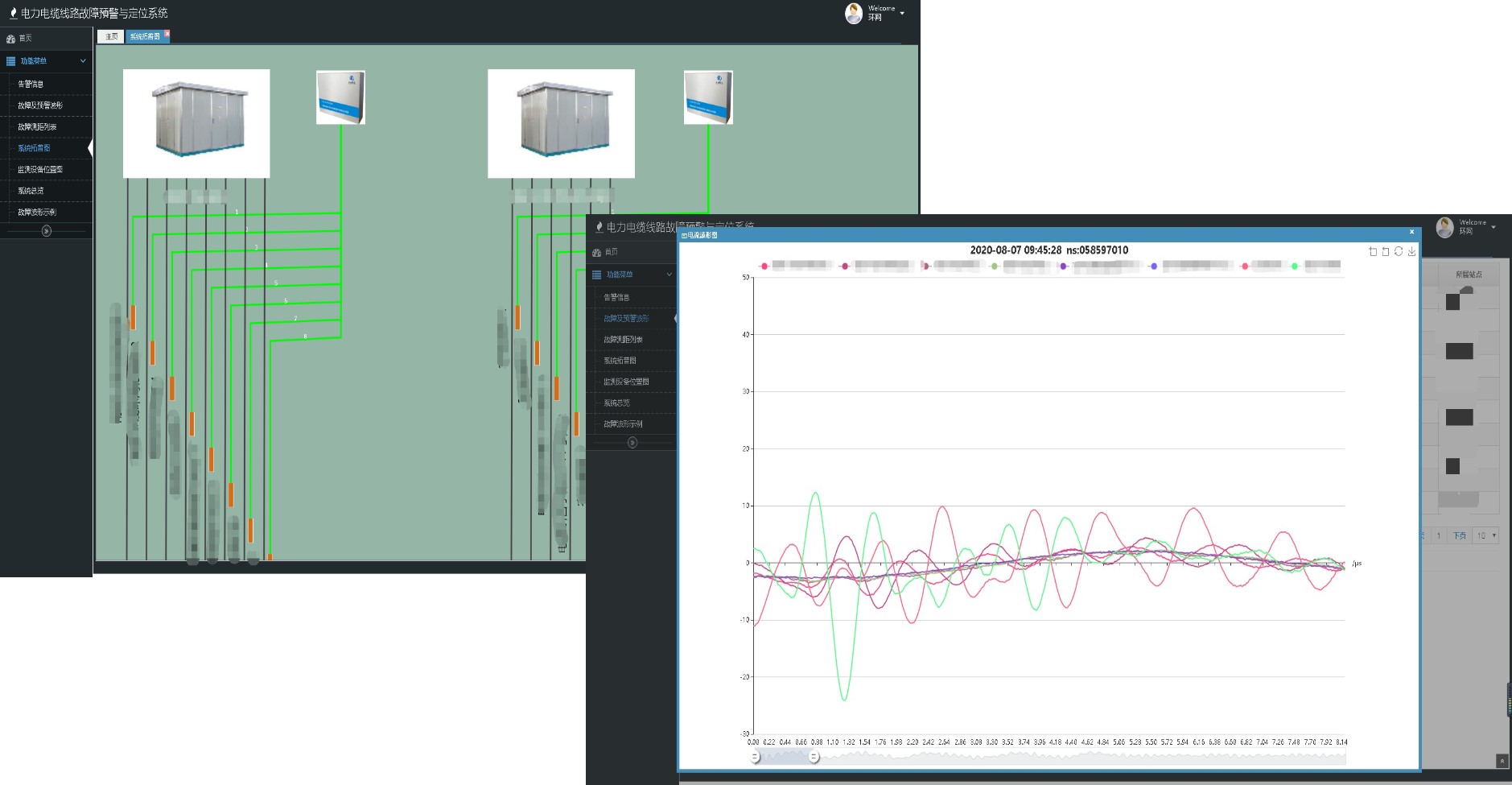1512x785 pixels.
Task: Toggle the first pink legend series marker
Action: [x=764, y=266]
